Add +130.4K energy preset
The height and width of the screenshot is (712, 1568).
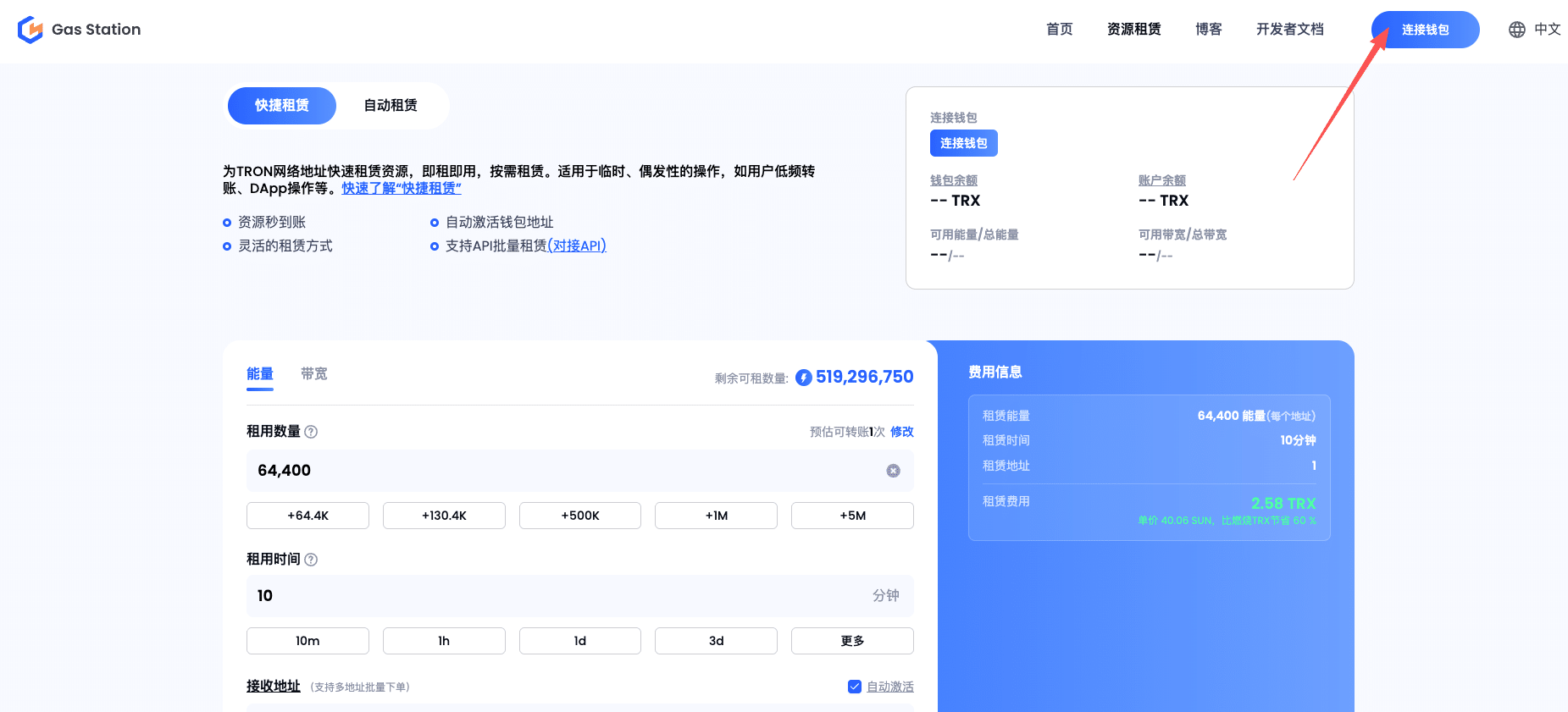[x=444, y=516]
